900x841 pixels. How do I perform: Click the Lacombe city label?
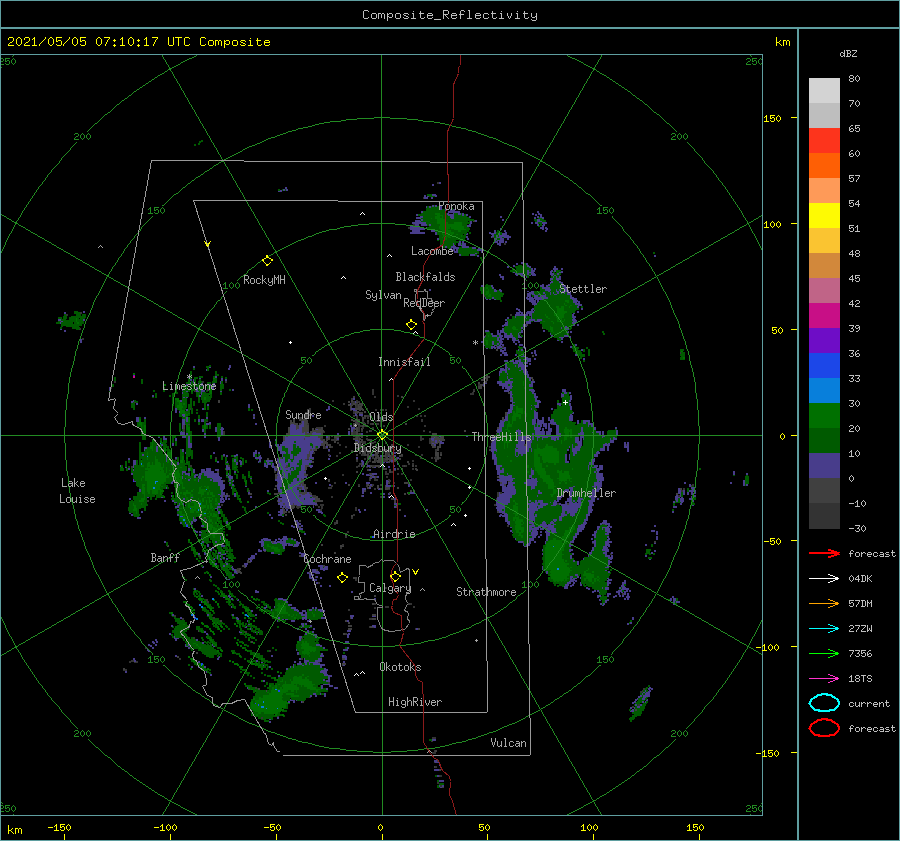pos(432,251)
